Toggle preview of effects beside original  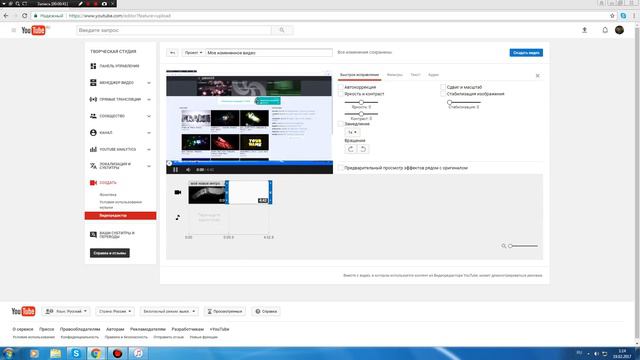pos(341,168)
